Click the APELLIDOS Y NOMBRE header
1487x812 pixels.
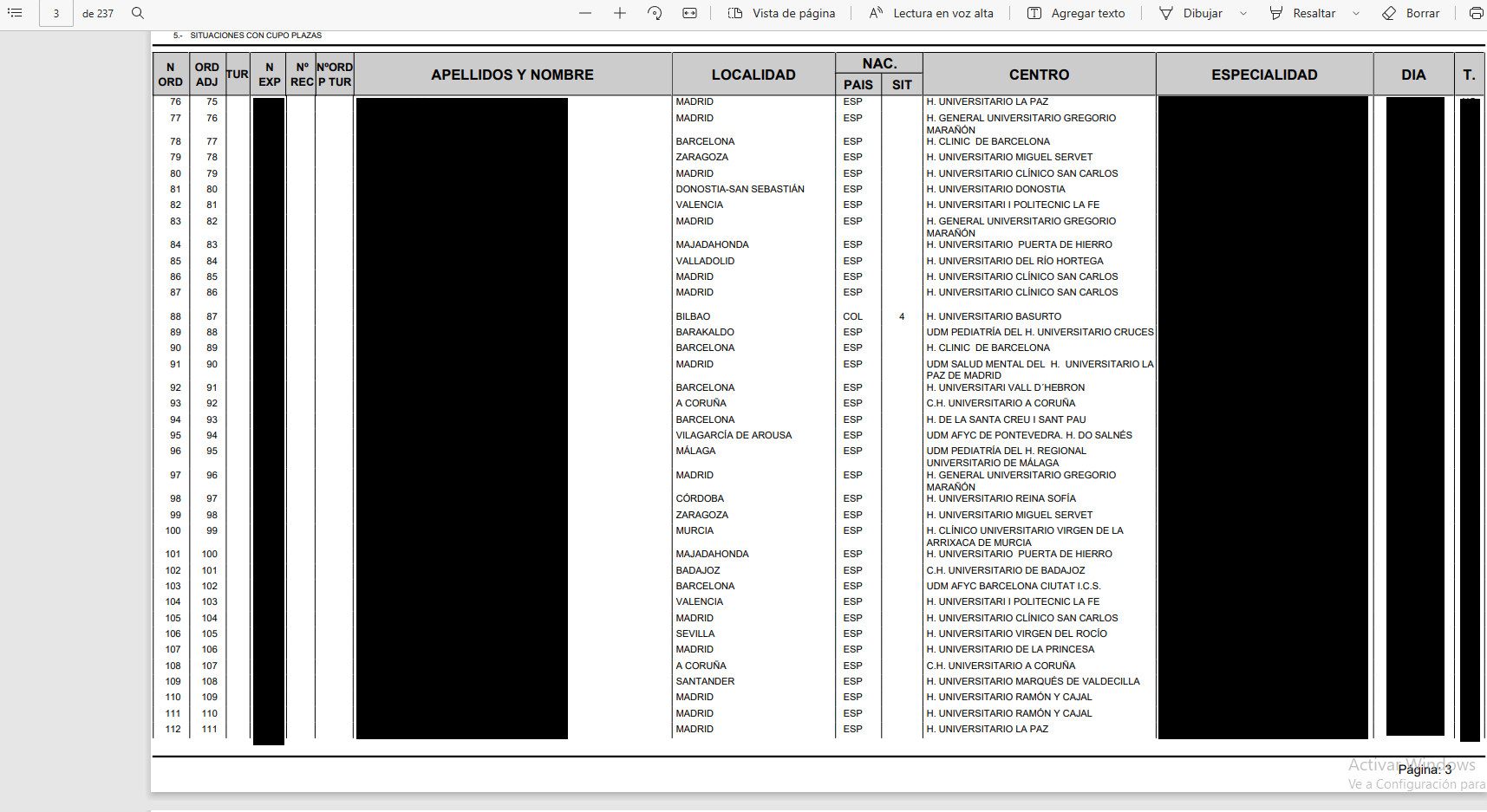pyautogui.click(x=512, y=75)
